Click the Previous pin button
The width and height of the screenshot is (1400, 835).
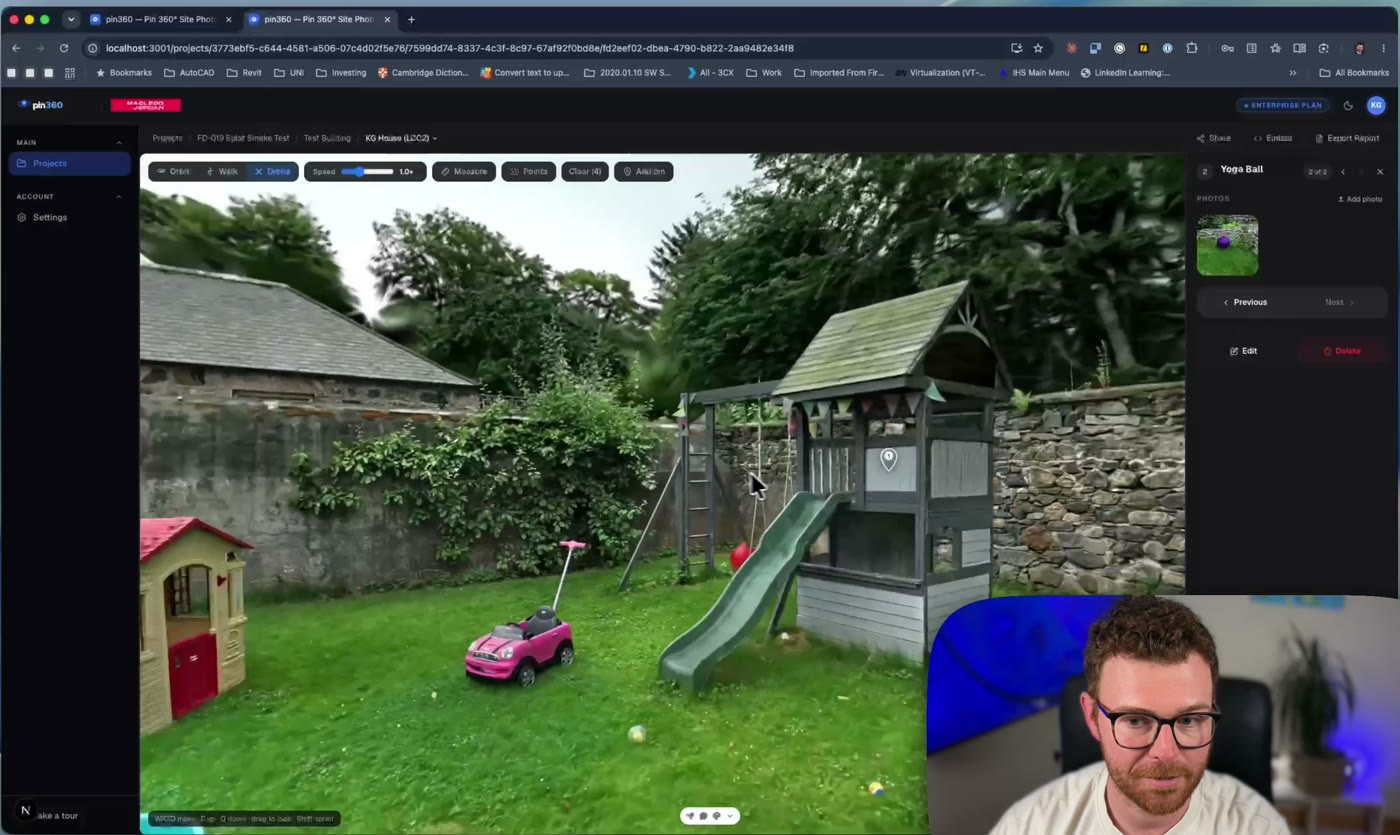[x=1244, y=302]
